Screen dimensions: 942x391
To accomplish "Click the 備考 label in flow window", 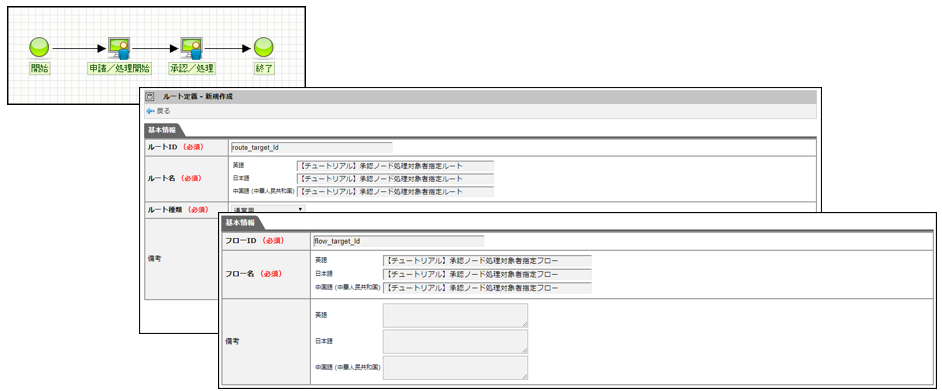I will 231,341.
